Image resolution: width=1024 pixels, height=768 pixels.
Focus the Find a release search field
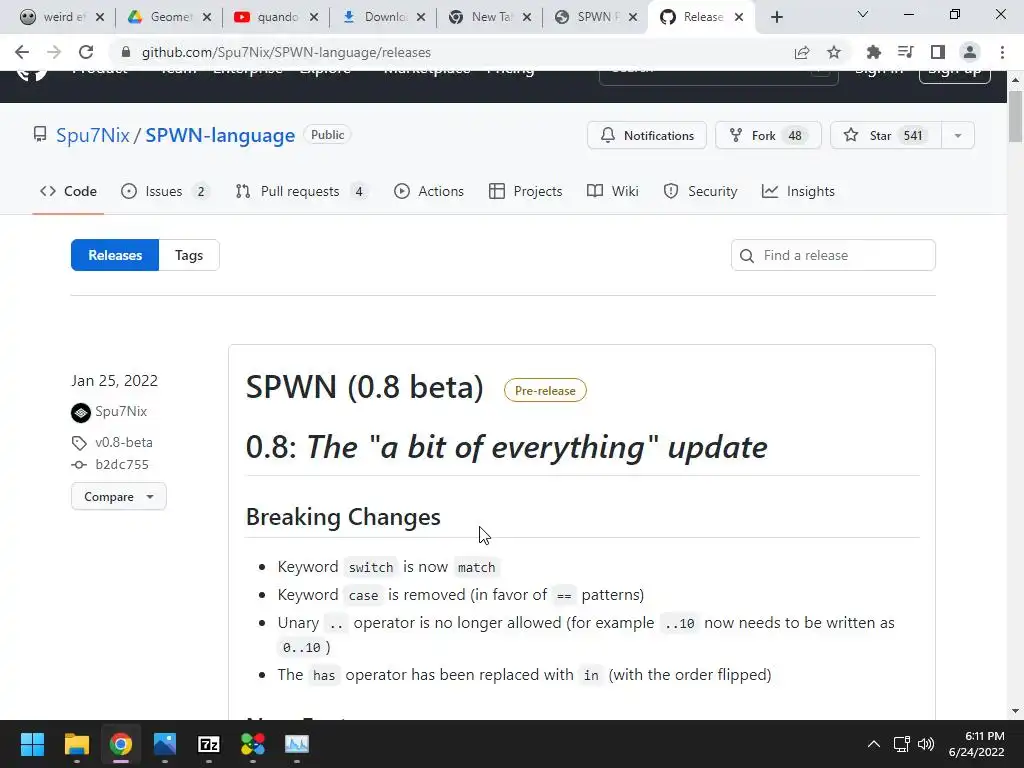833,255
